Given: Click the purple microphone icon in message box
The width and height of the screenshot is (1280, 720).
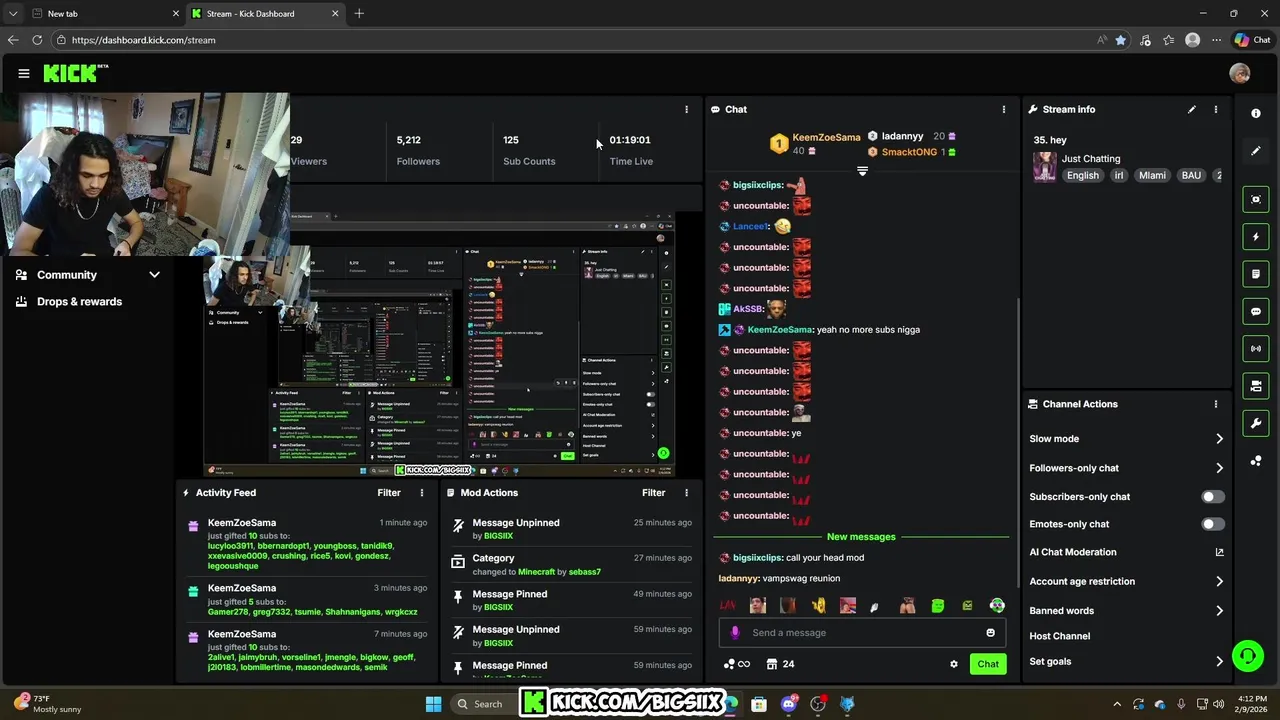Looking at the screenshot, I should 735,632.
